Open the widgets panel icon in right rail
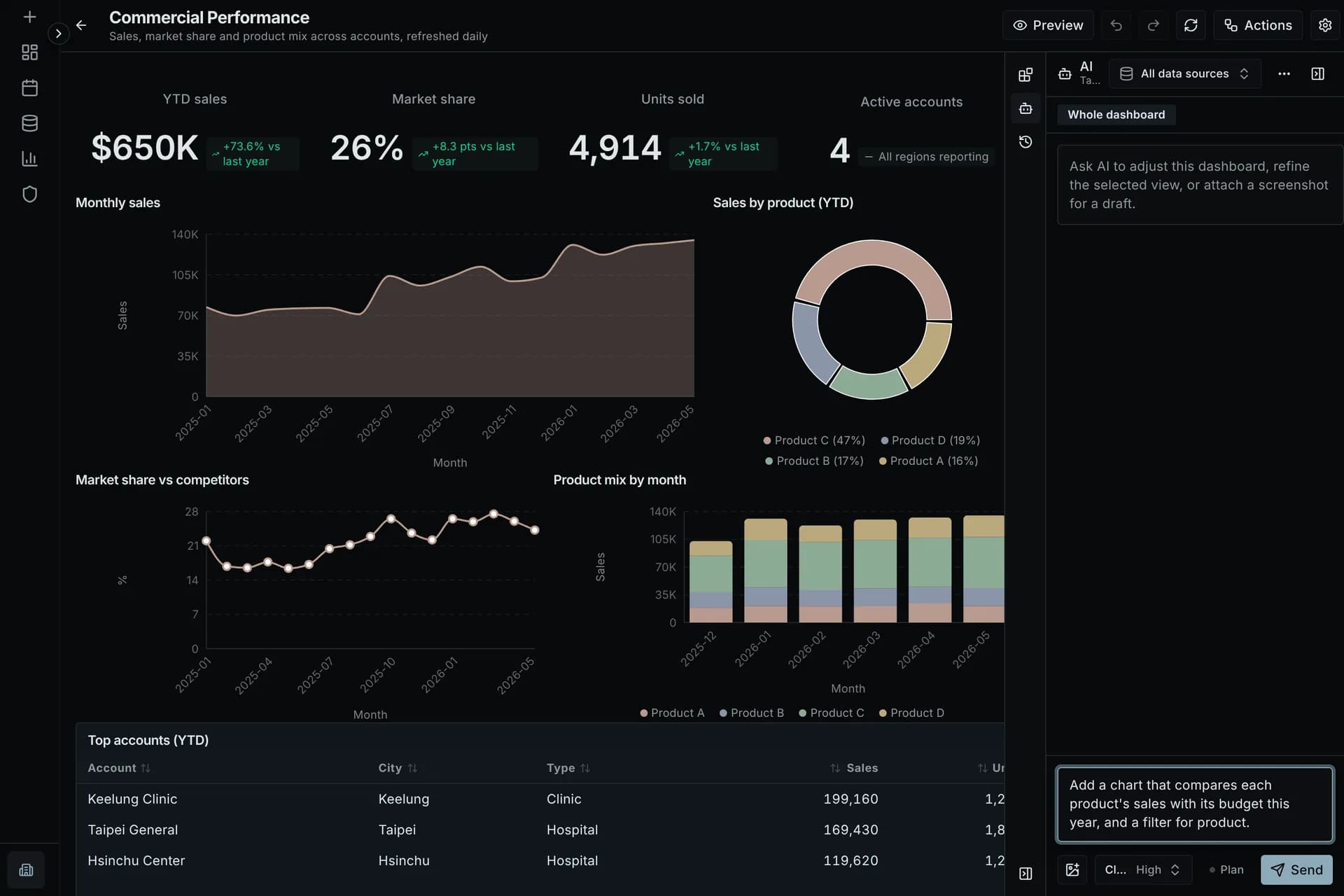The width and height of the screenshot is (1344, 896). pyautogui.click(x=1025, y=75)
